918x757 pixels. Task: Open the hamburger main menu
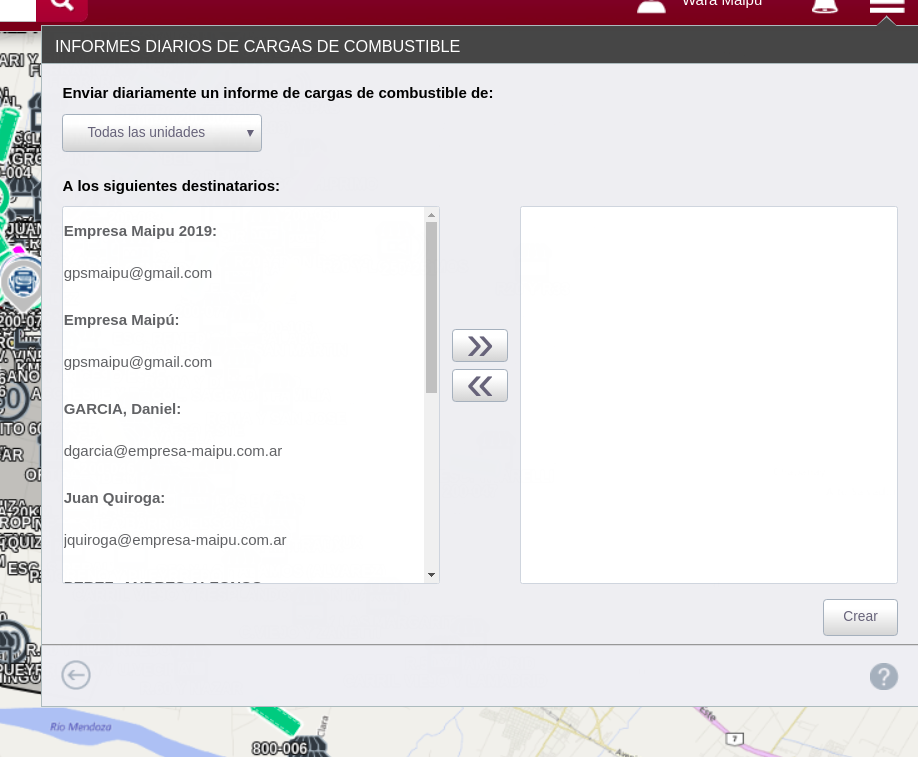pos(887,6)
